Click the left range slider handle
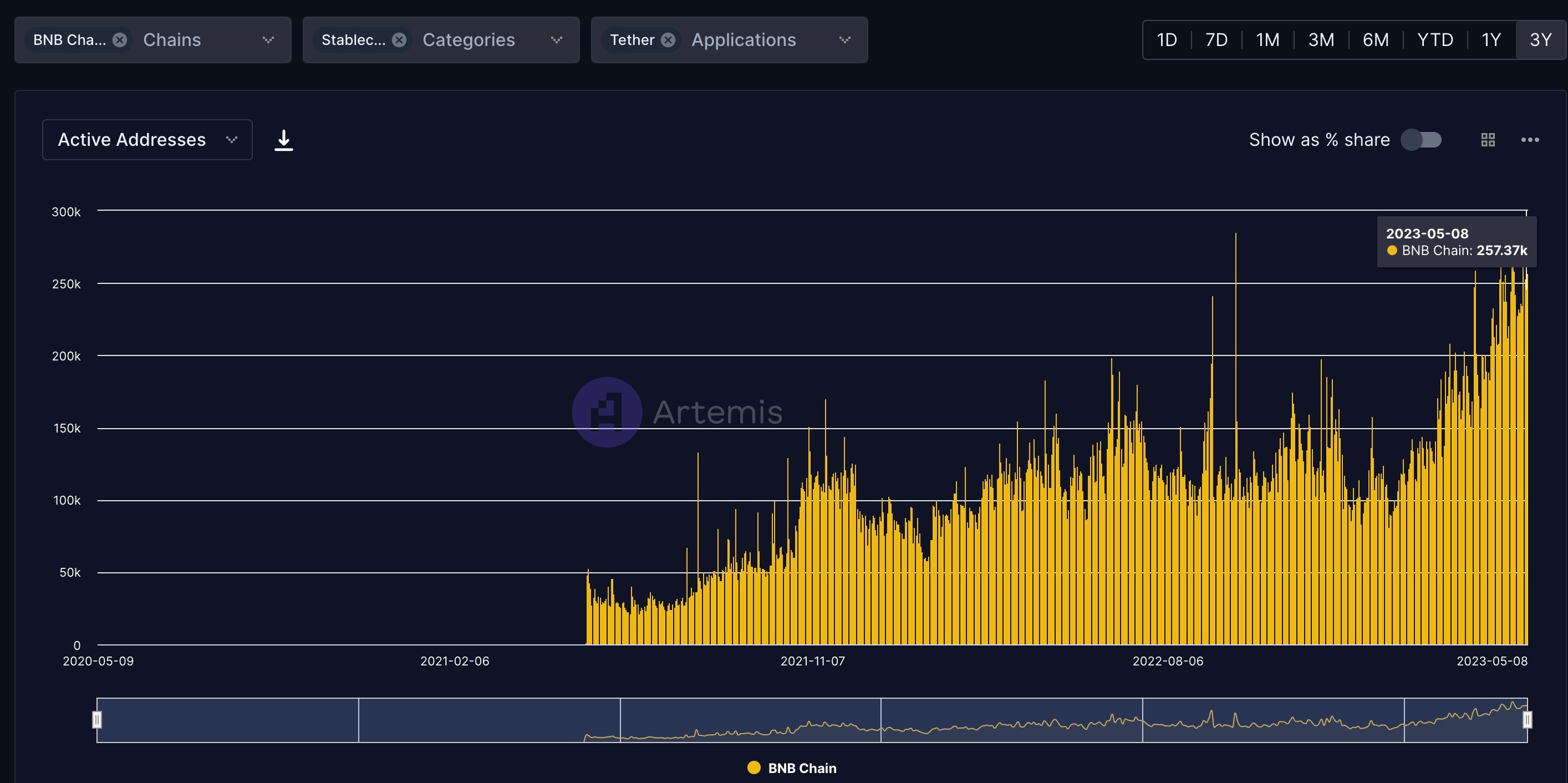Image resolution: width=1568 pixels, height=783 pixels. [97, 720]
